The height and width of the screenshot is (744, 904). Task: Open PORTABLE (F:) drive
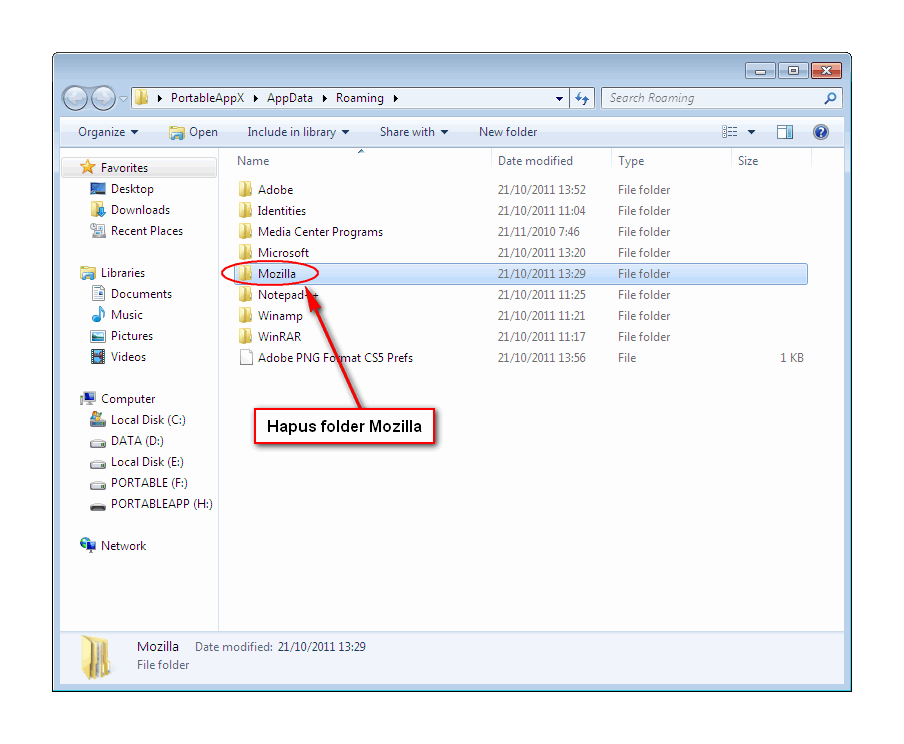point(149,483)
